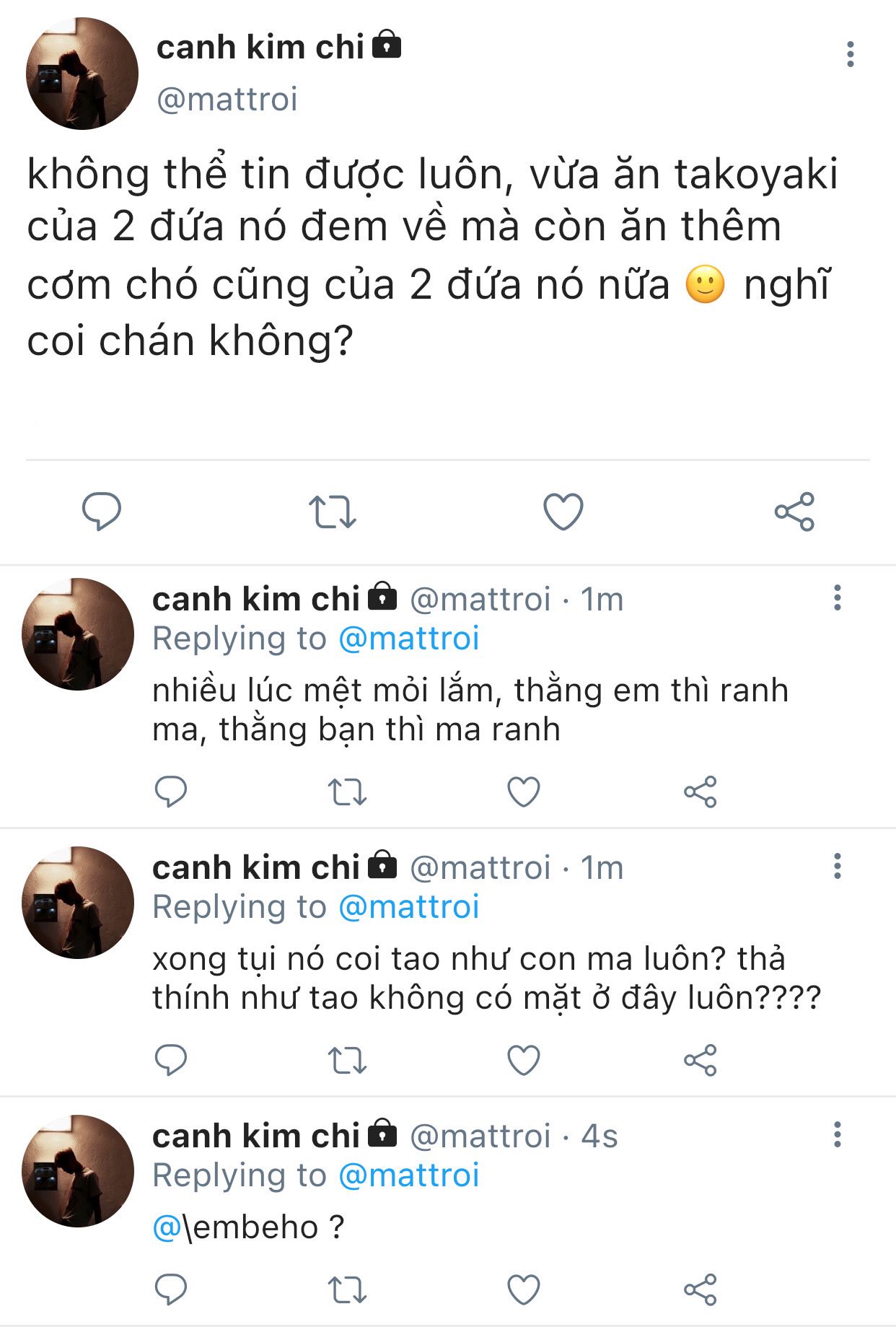This screenshot has width=896, height=1327.
Task: Reply to the main takoyaki tweet
Action: point(101,512)
